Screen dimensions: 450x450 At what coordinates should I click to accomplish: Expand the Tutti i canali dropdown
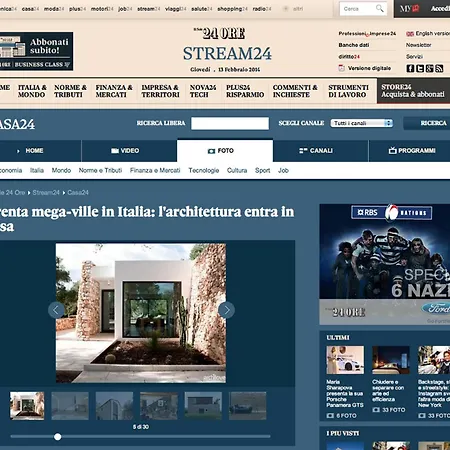click(x=362, y=123)
